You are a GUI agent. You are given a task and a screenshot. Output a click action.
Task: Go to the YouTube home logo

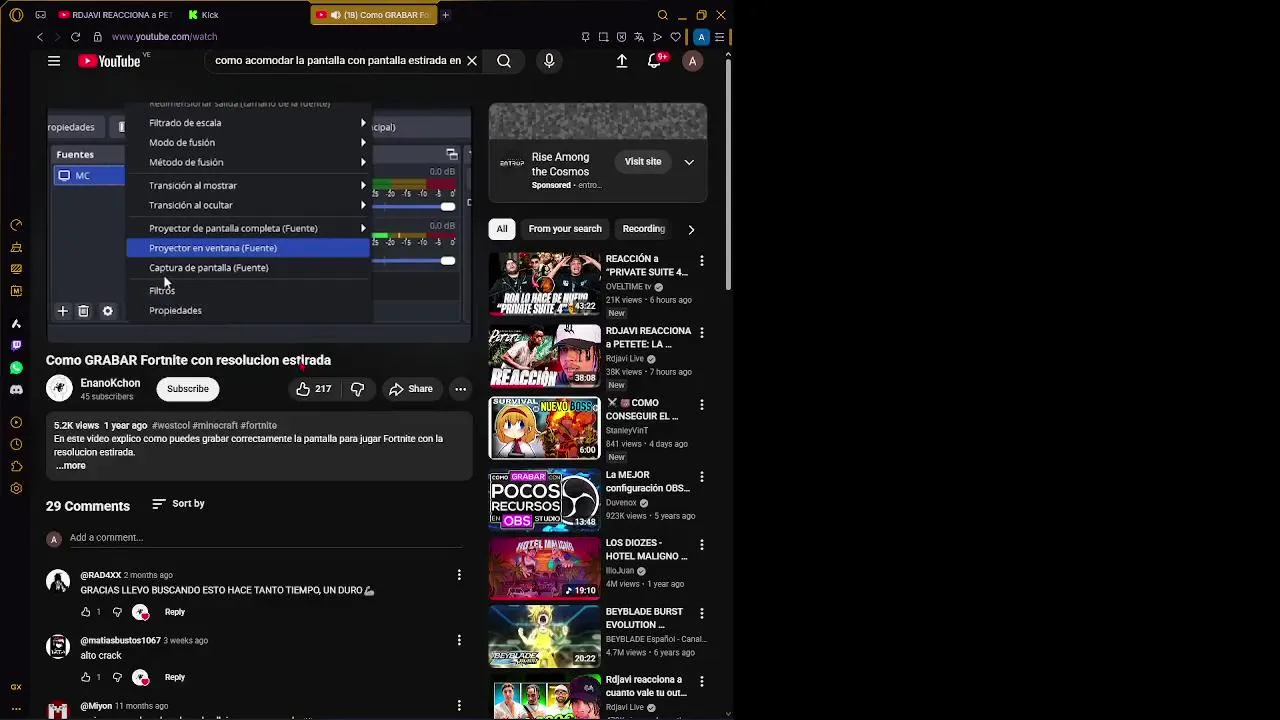(x=109, y=61)
